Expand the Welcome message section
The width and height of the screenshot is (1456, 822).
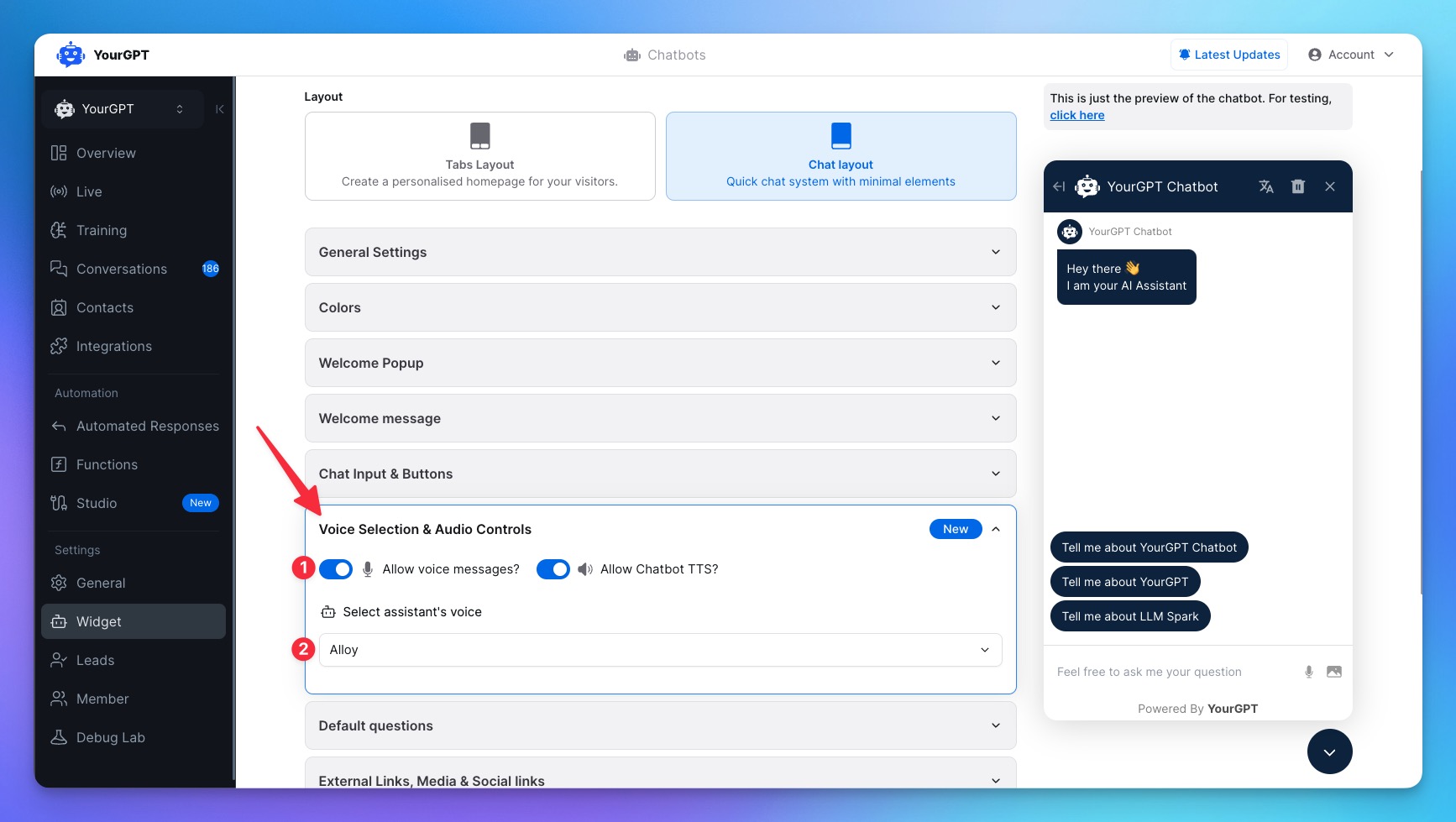(x=661, y=418)
